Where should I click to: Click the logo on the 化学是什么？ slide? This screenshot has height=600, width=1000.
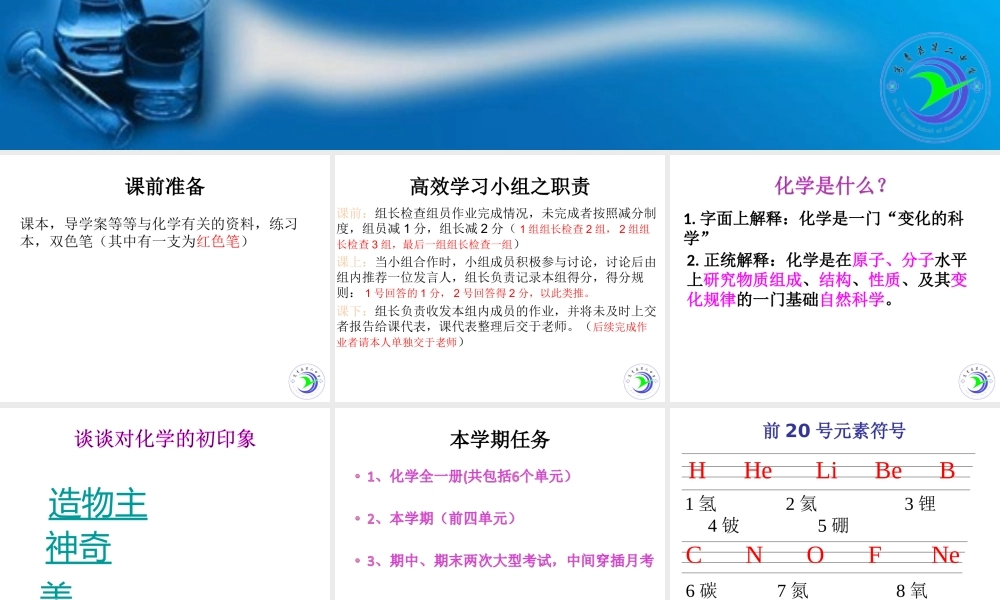click(976, 381)
